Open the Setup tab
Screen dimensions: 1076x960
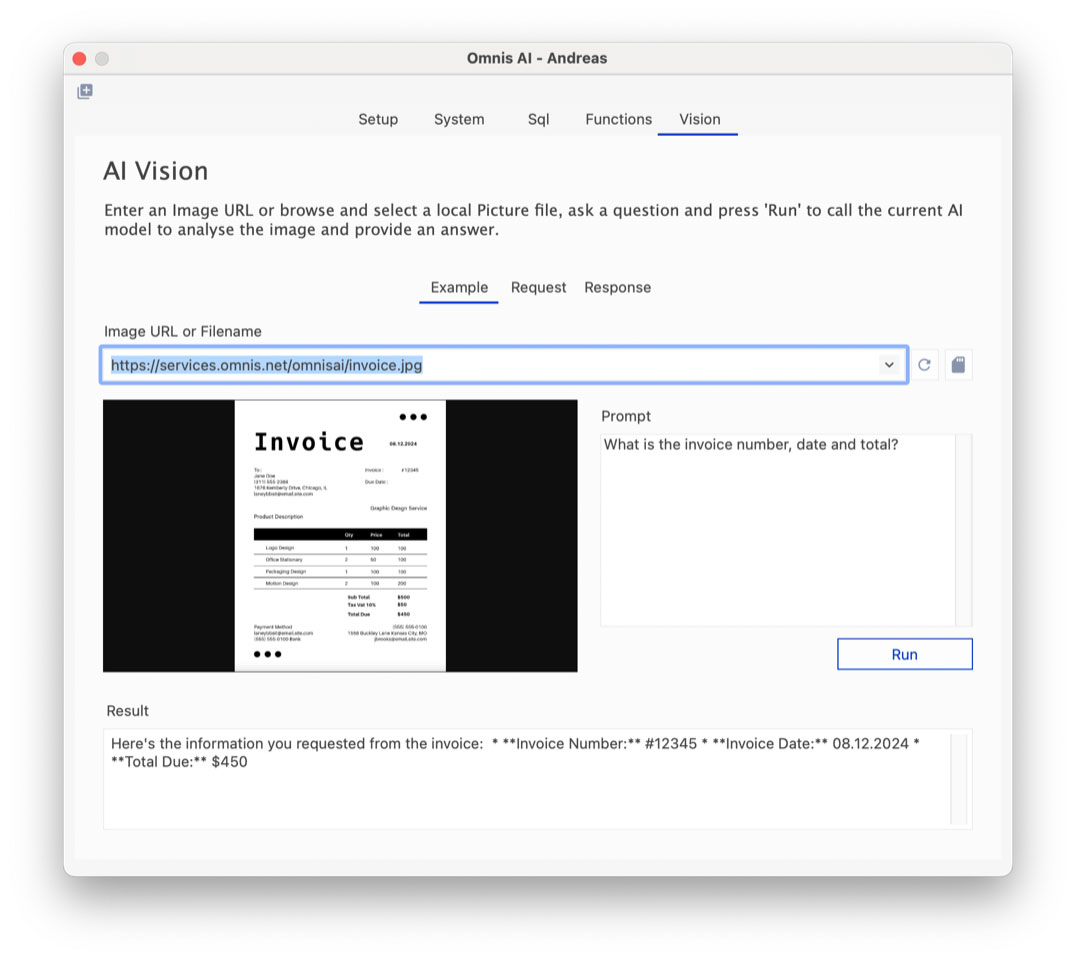(x=378, y=119)
